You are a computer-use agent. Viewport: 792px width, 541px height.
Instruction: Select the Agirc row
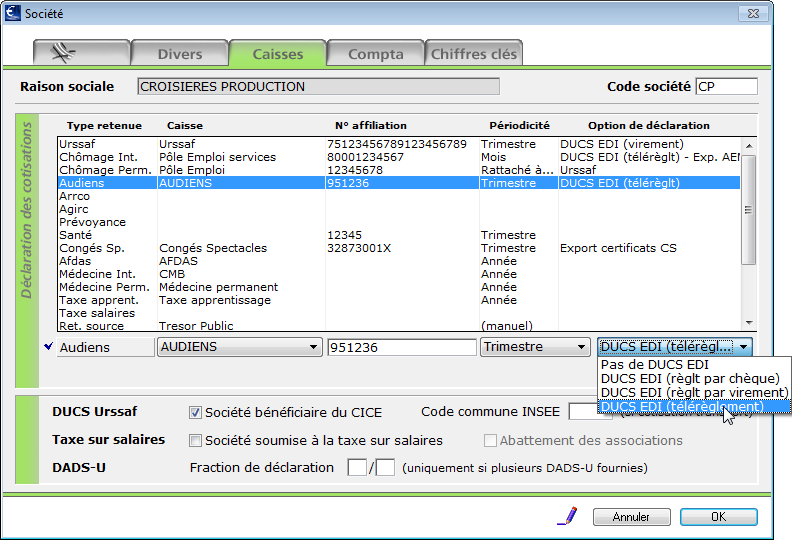click(399, 209)
